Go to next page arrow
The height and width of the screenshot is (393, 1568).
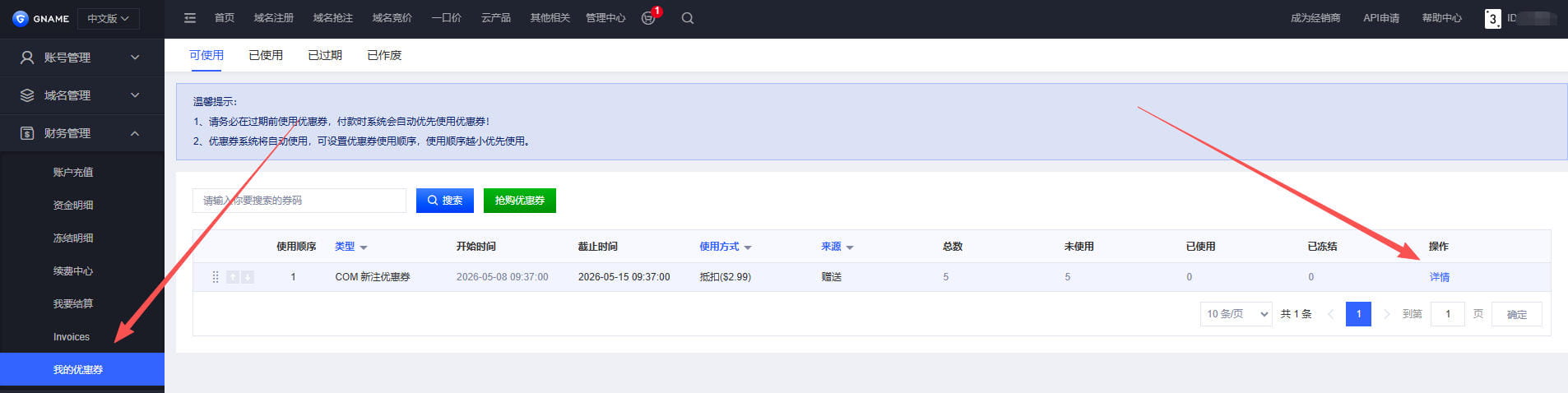(x=1386, y=314)
